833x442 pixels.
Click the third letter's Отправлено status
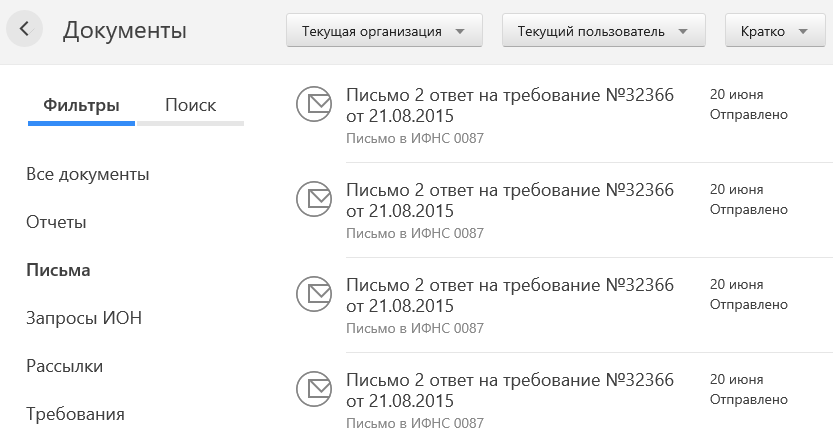[x=748, y=304]
